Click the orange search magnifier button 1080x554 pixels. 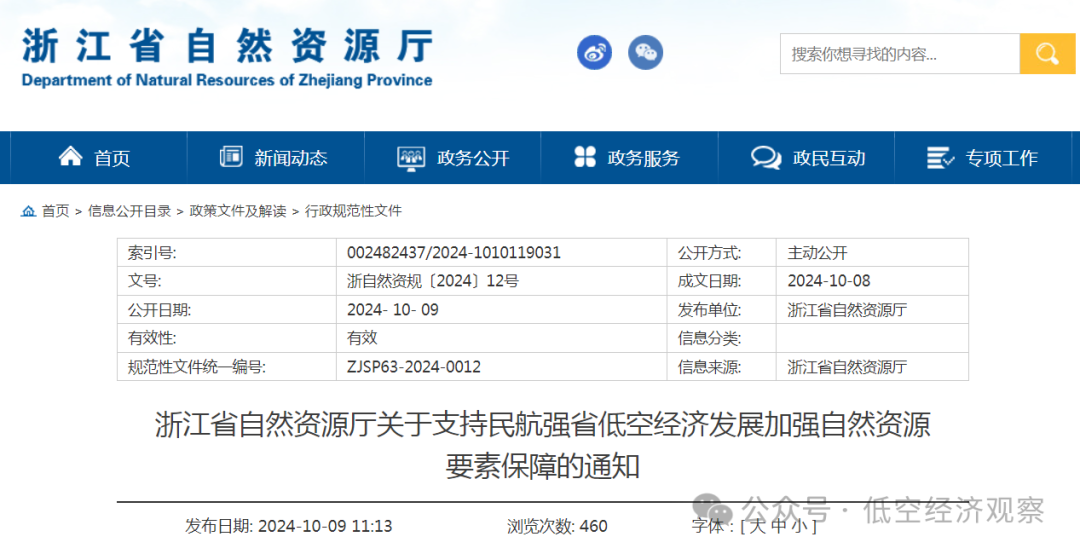pos(1047,54)
